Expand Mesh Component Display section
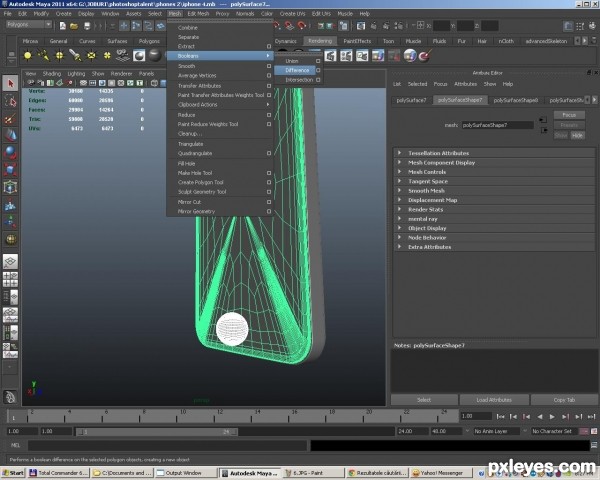This screenshot has height=480, width=600. point(399,162)
